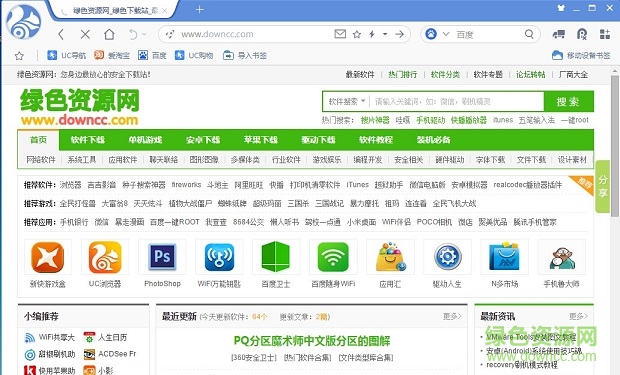Open the 字体下载 subcategory

pos(490,159)
